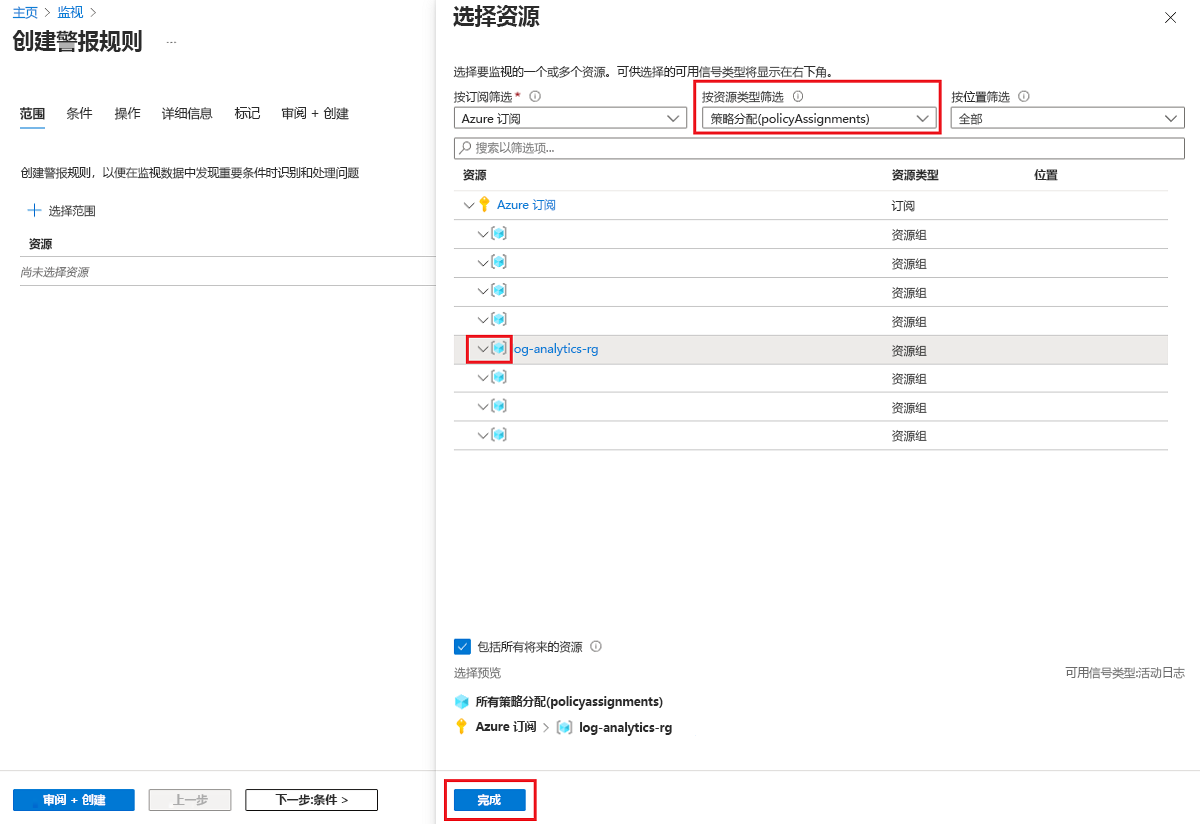Click the info icon next to 按订阅筛选
1200x824 pixels.
pos(535,97)
